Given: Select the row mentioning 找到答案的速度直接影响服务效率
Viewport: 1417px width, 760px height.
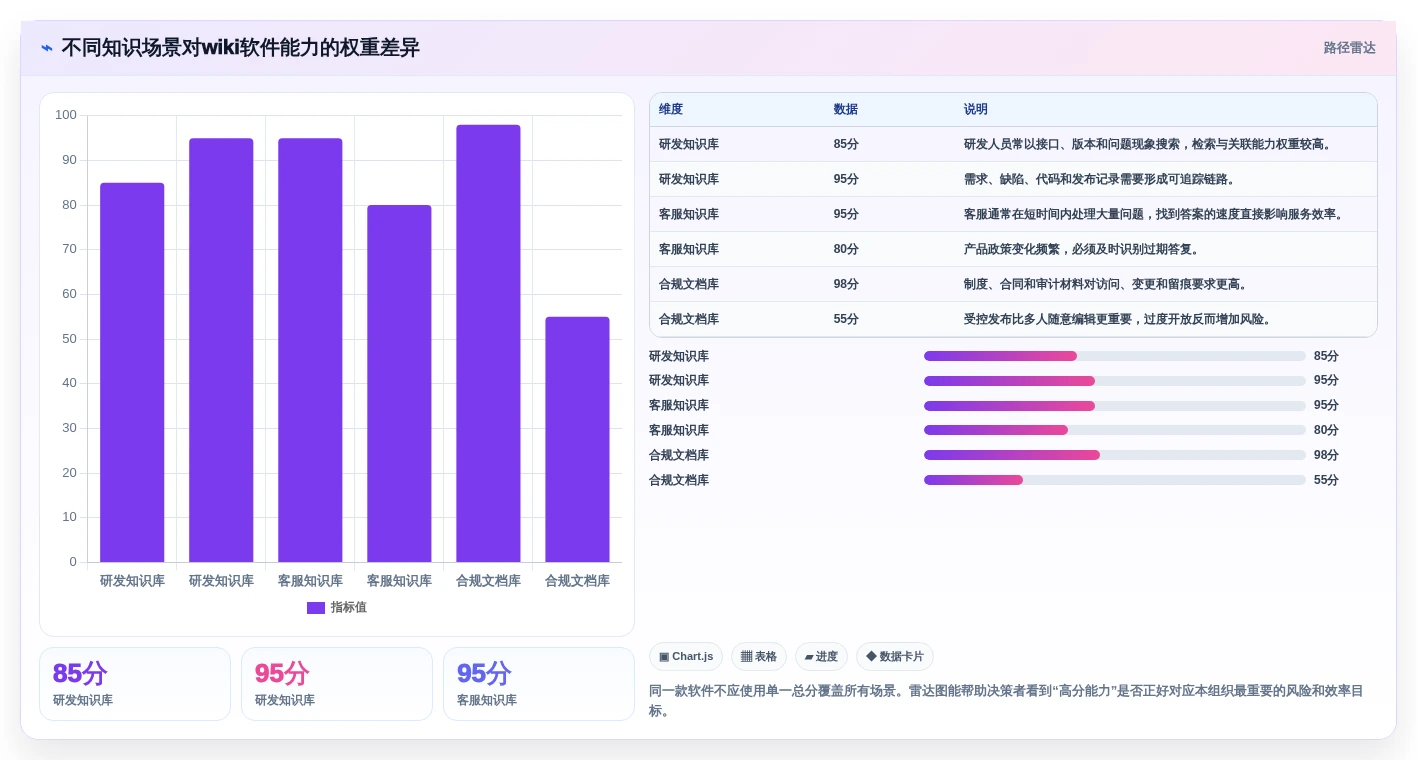Looking at the screenshot, I should pos(1013,214).
